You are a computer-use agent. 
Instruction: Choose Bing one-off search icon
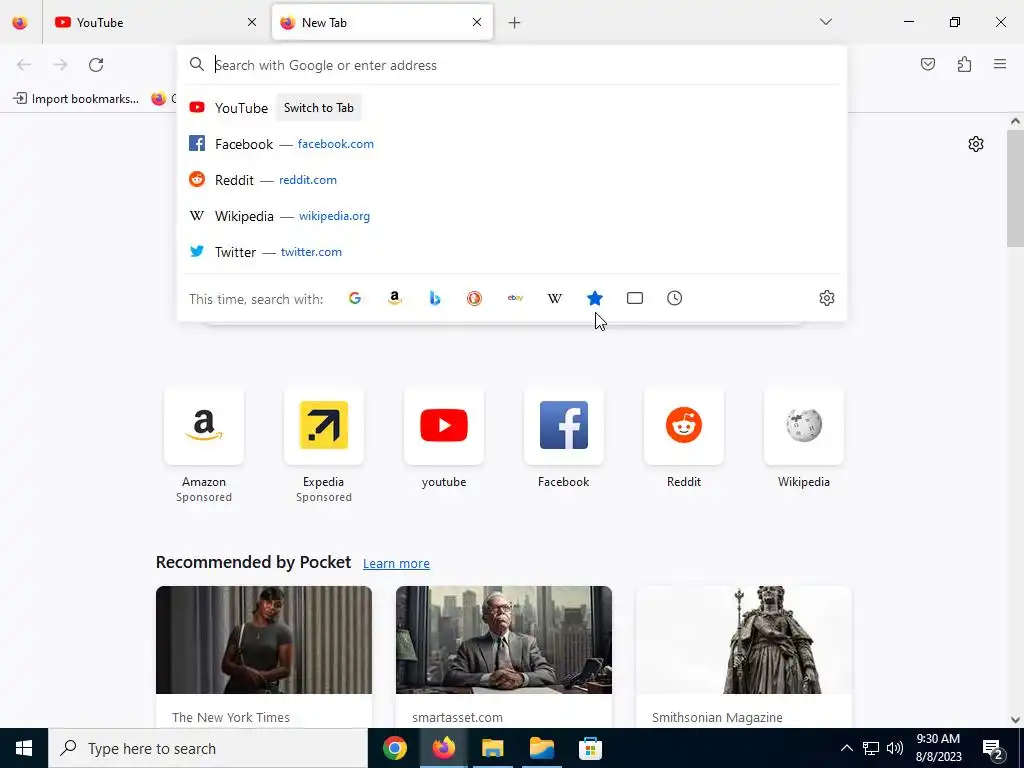tap(435, 298)
